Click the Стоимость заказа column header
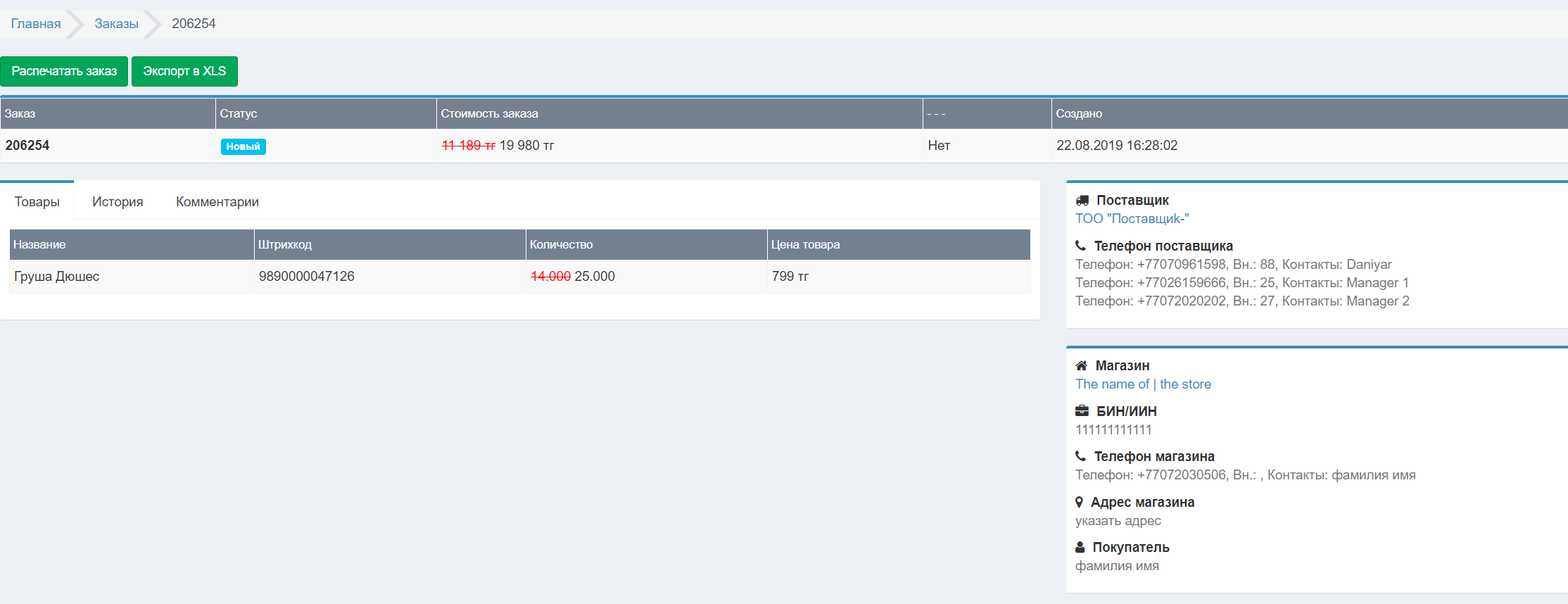This screenshot has height=604, width=1568. pos(489,113)
